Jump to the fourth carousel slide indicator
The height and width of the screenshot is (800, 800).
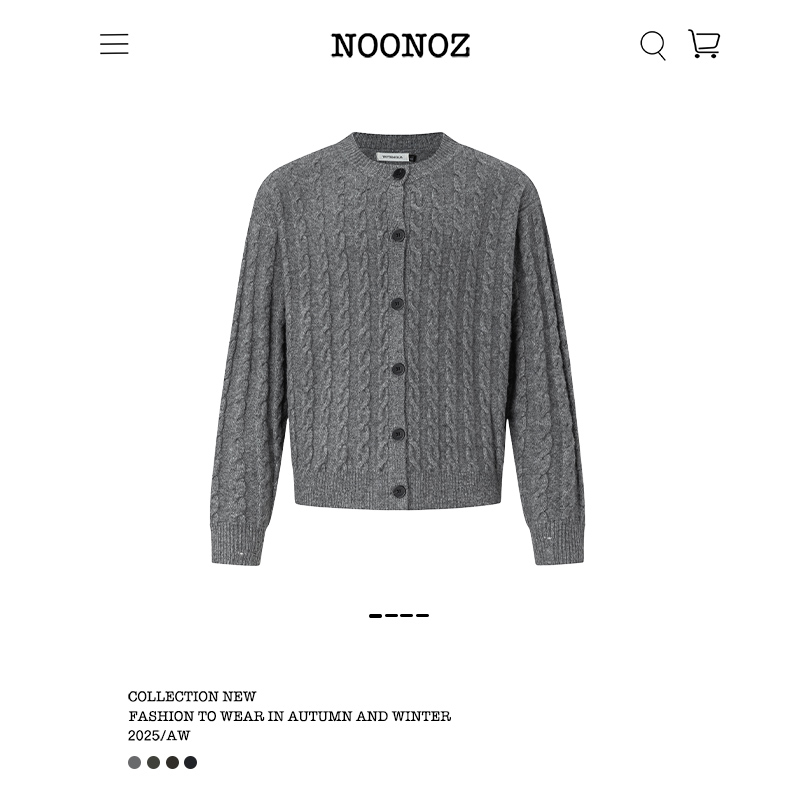coord(422,616)
